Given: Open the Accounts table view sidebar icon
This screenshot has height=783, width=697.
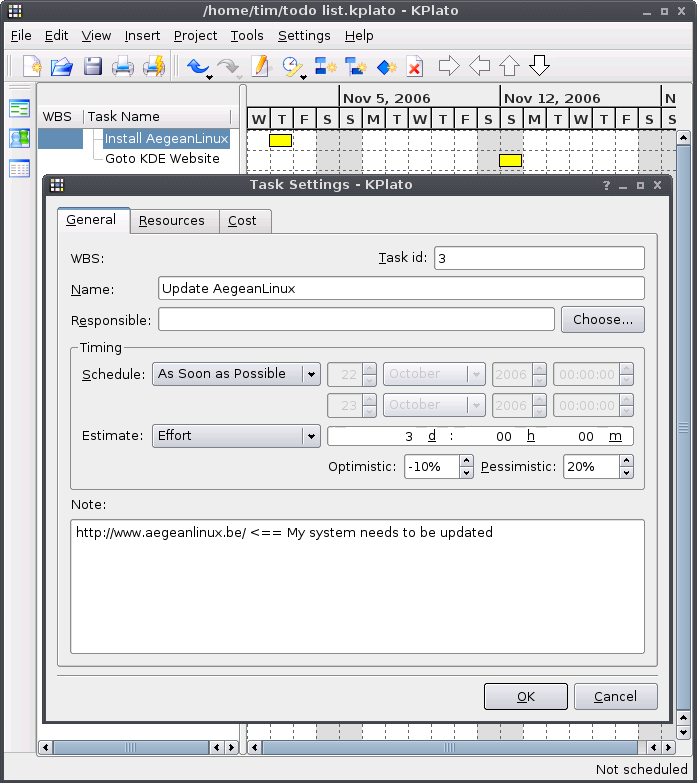Looking at the screenshot, I should (x=19, y=169).
